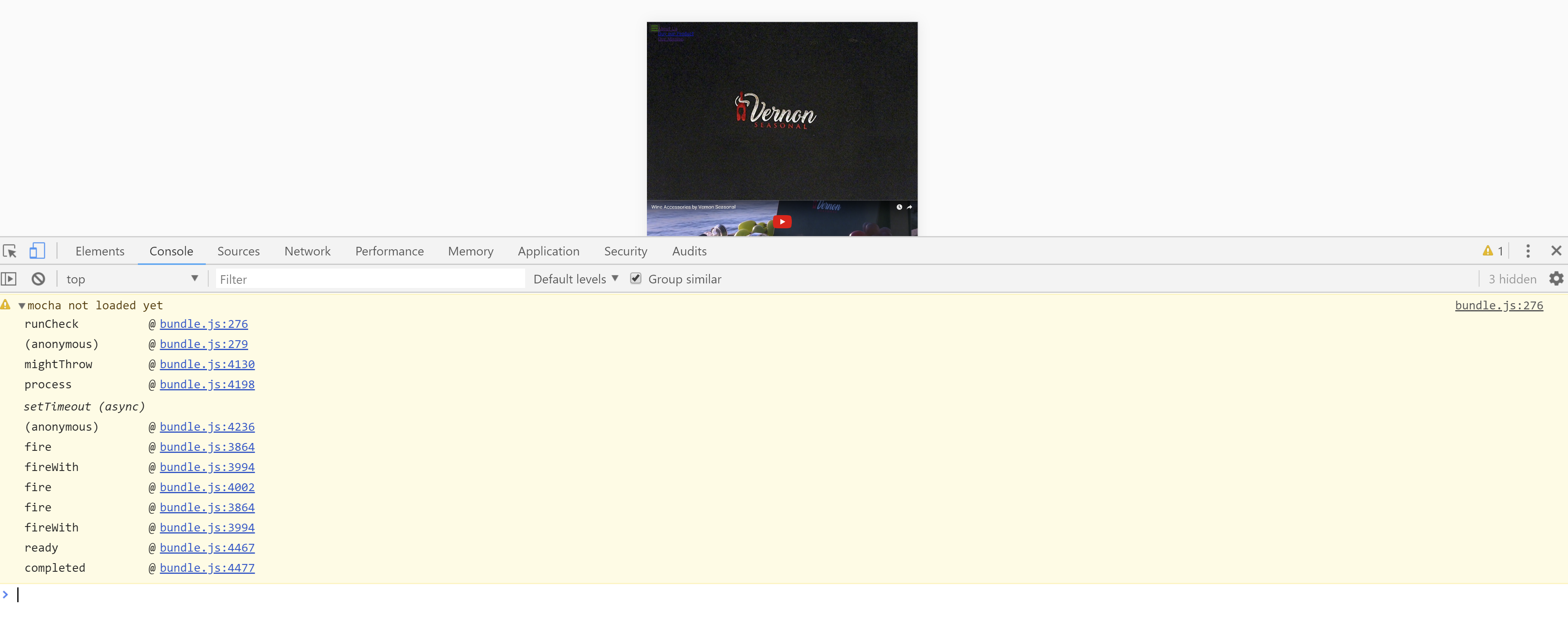
Task: Open console settings gear icon
Action: coord(1556,279)
